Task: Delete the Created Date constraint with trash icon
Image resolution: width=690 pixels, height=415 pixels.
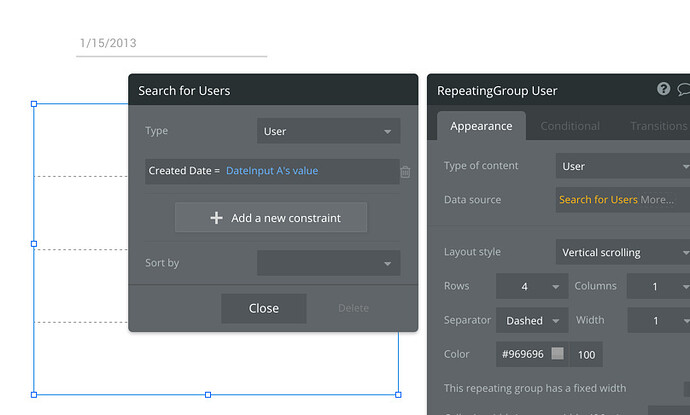Action: click(405, 171)
